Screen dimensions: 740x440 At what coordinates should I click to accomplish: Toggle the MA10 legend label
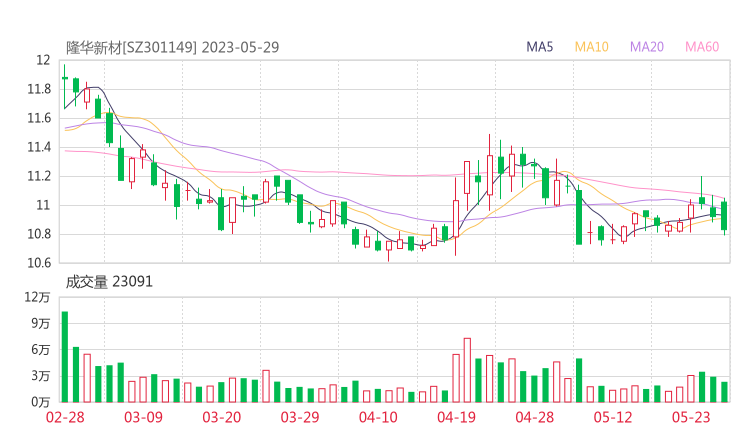[592, 47]
